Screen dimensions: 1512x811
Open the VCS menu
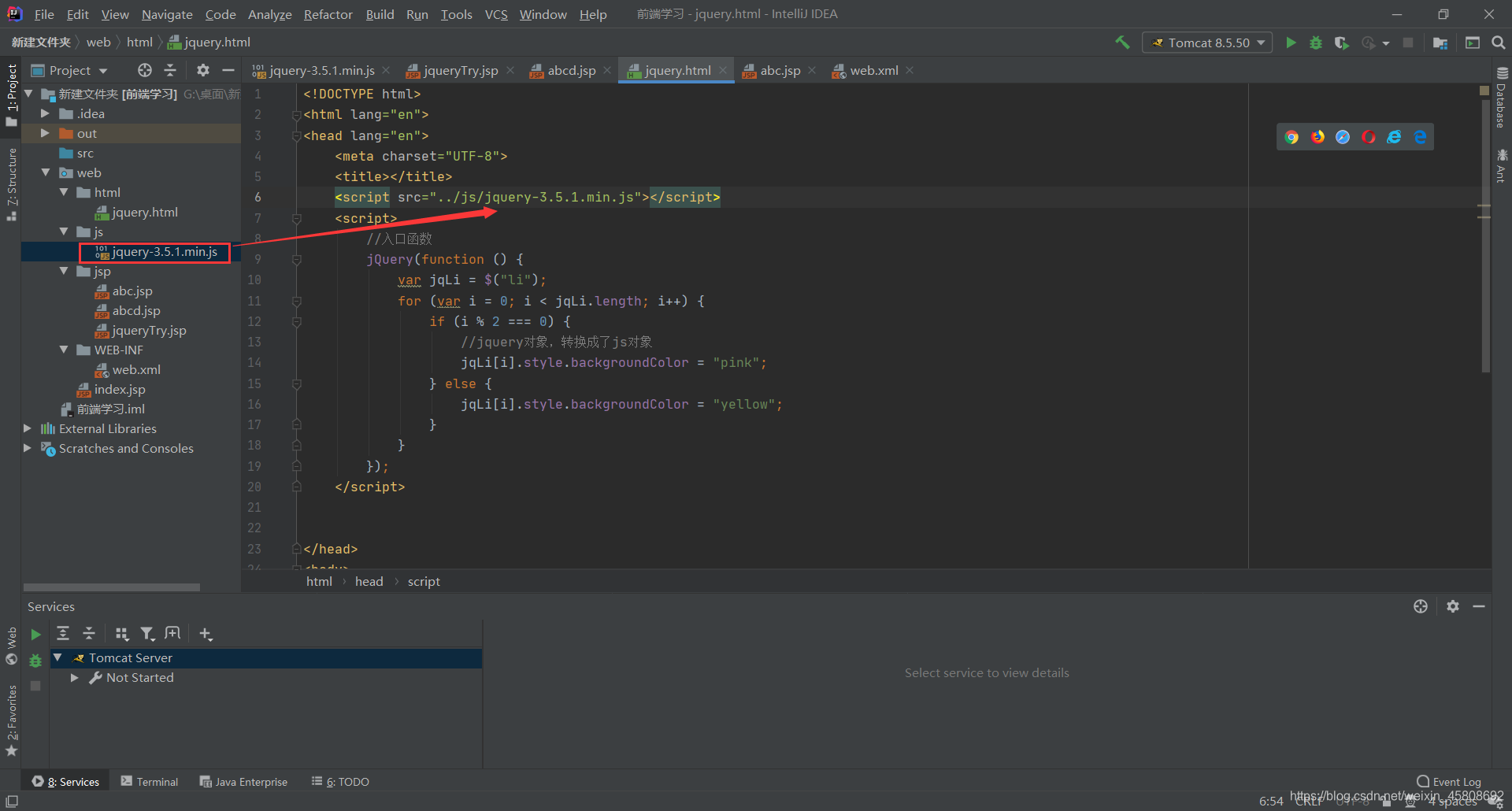[496, 14]
